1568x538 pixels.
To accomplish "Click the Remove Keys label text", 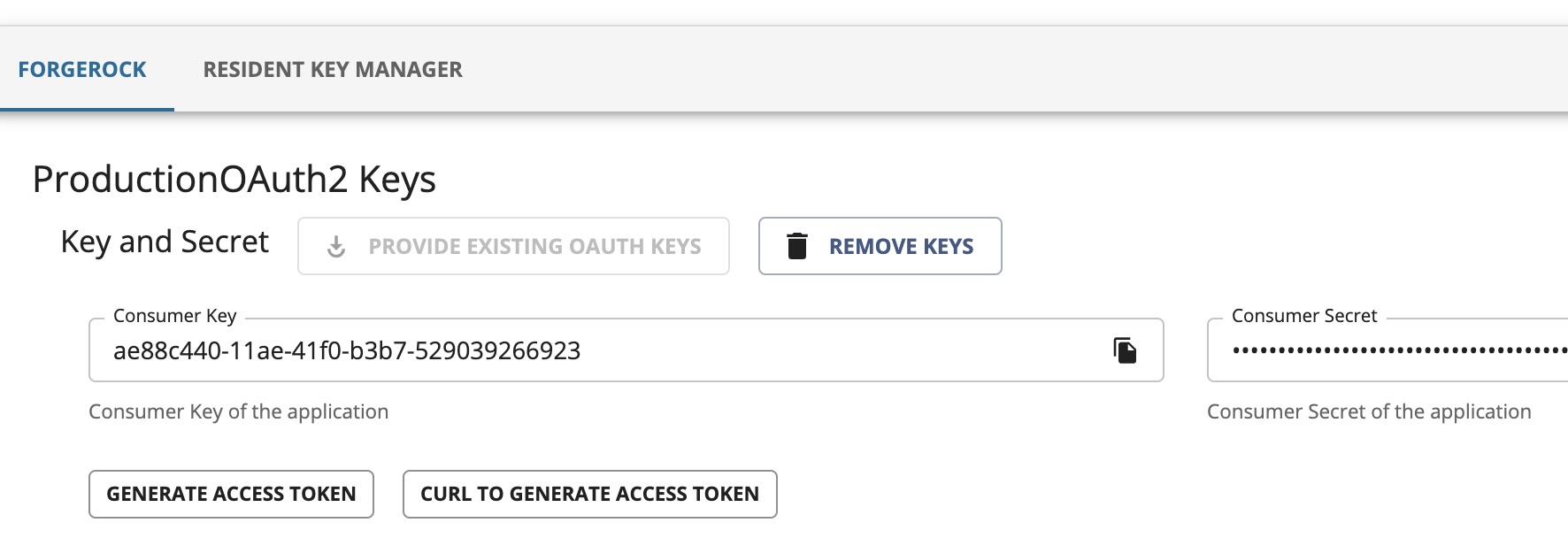I will 901,246.
